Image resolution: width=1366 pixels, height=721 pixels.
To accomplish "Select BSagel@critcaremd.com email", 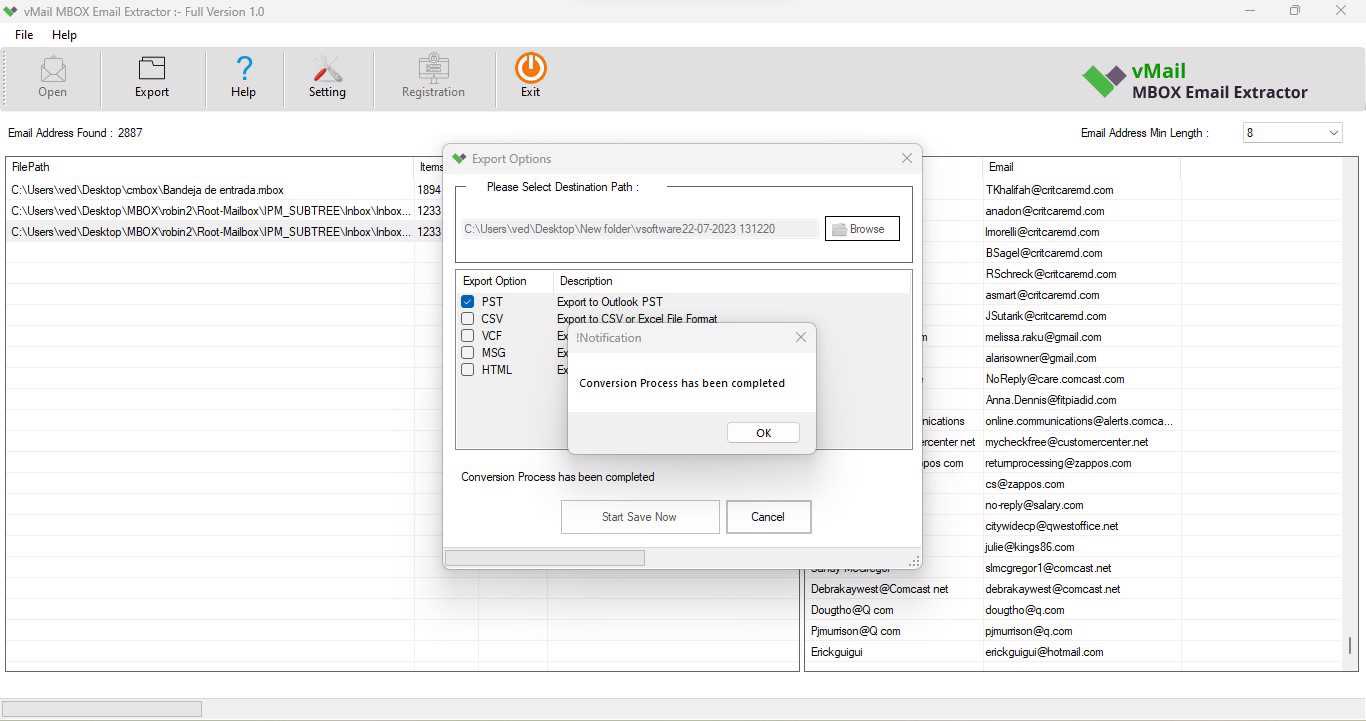I will [1044, 253].
